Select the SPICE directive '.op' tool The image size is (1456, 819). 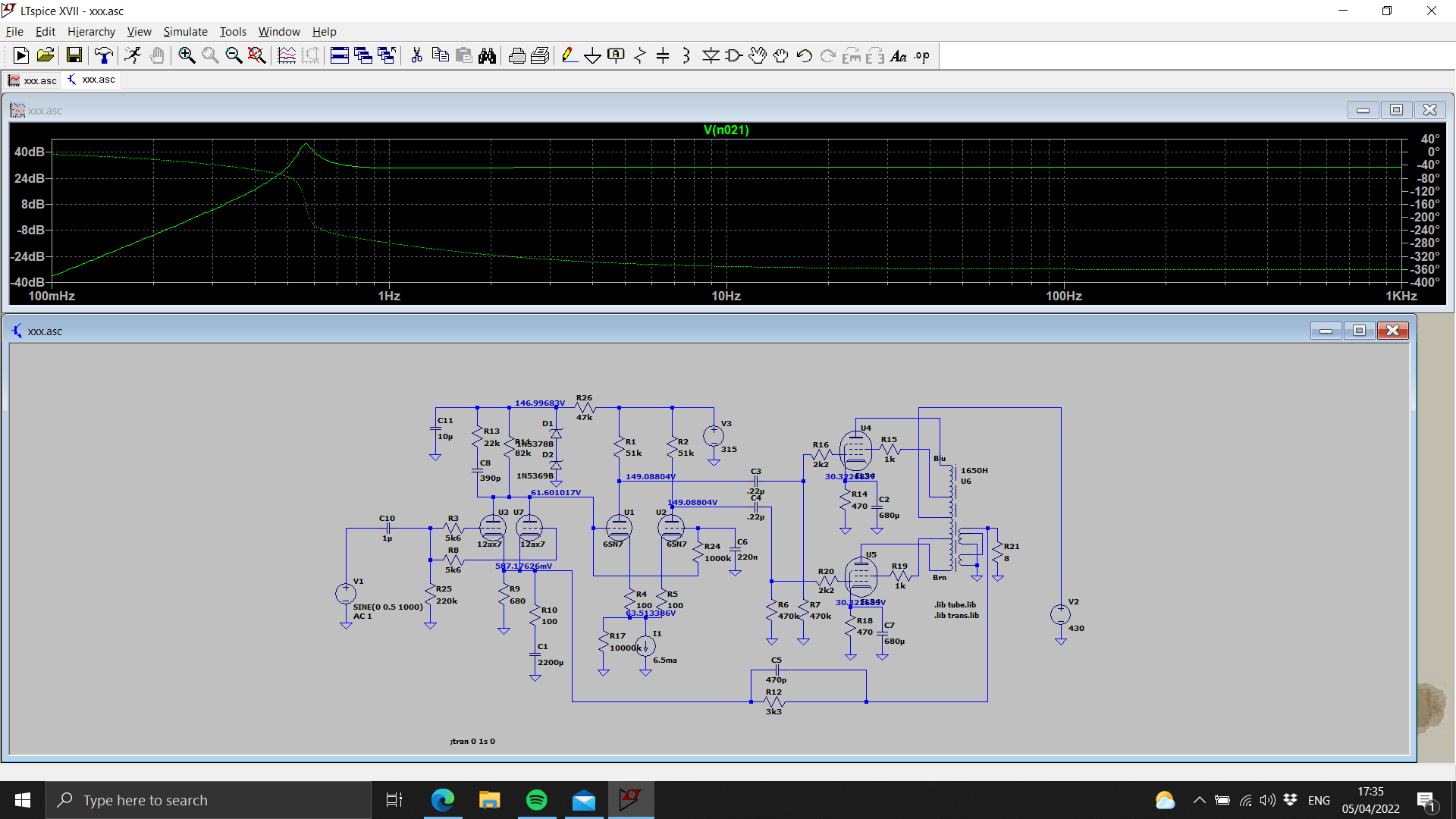pos(922,55)
